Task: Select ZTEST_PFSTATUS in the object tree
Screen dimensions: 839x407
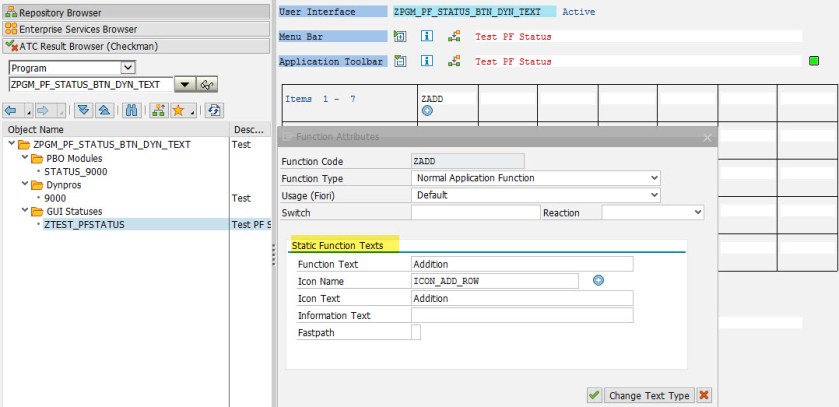Action: [84, 225]
